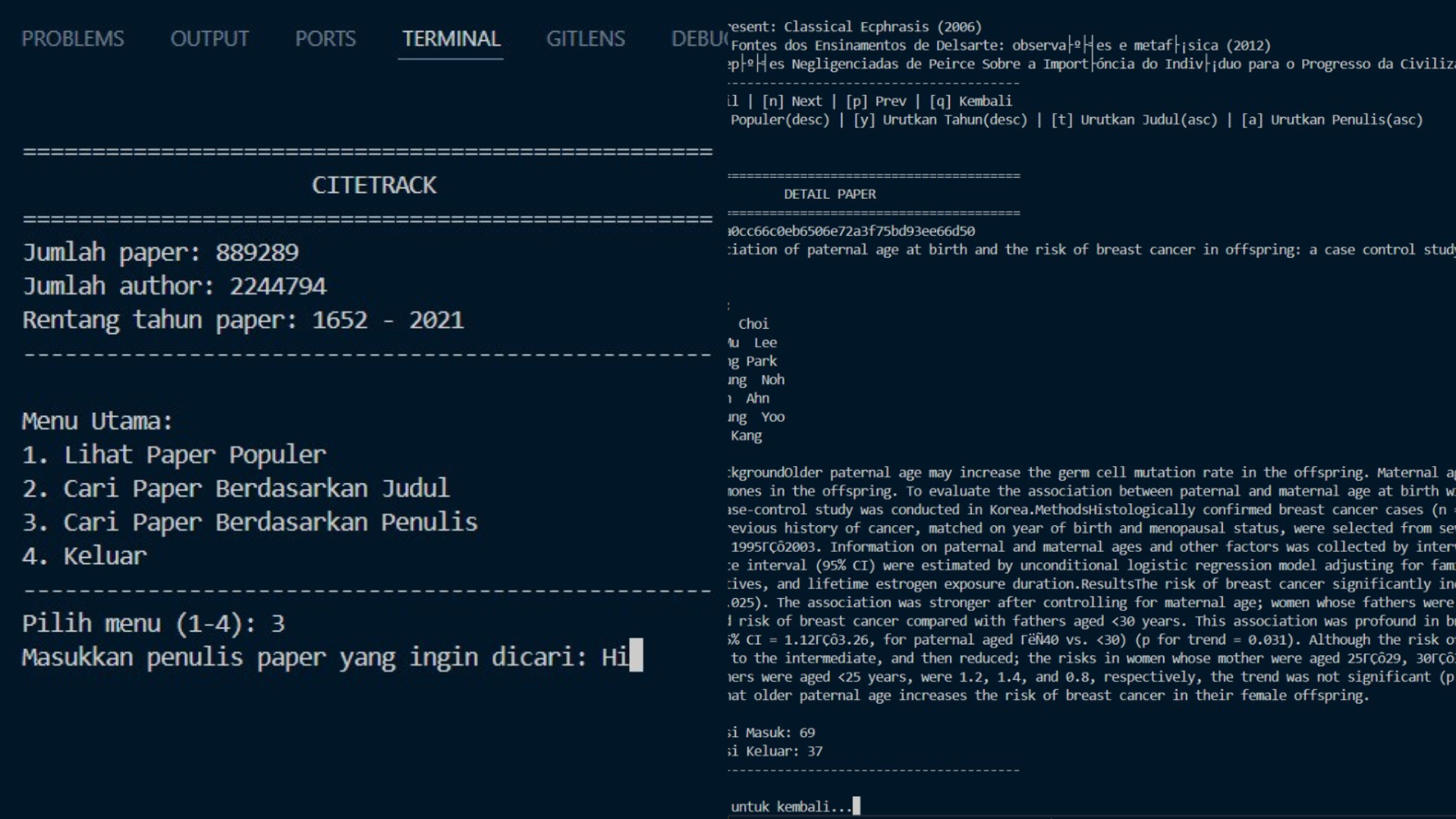1456x819 pixels.
Task: Click '[q] Kembali' in right terminal
Action: pyautogui.click(x=970, y=101)
